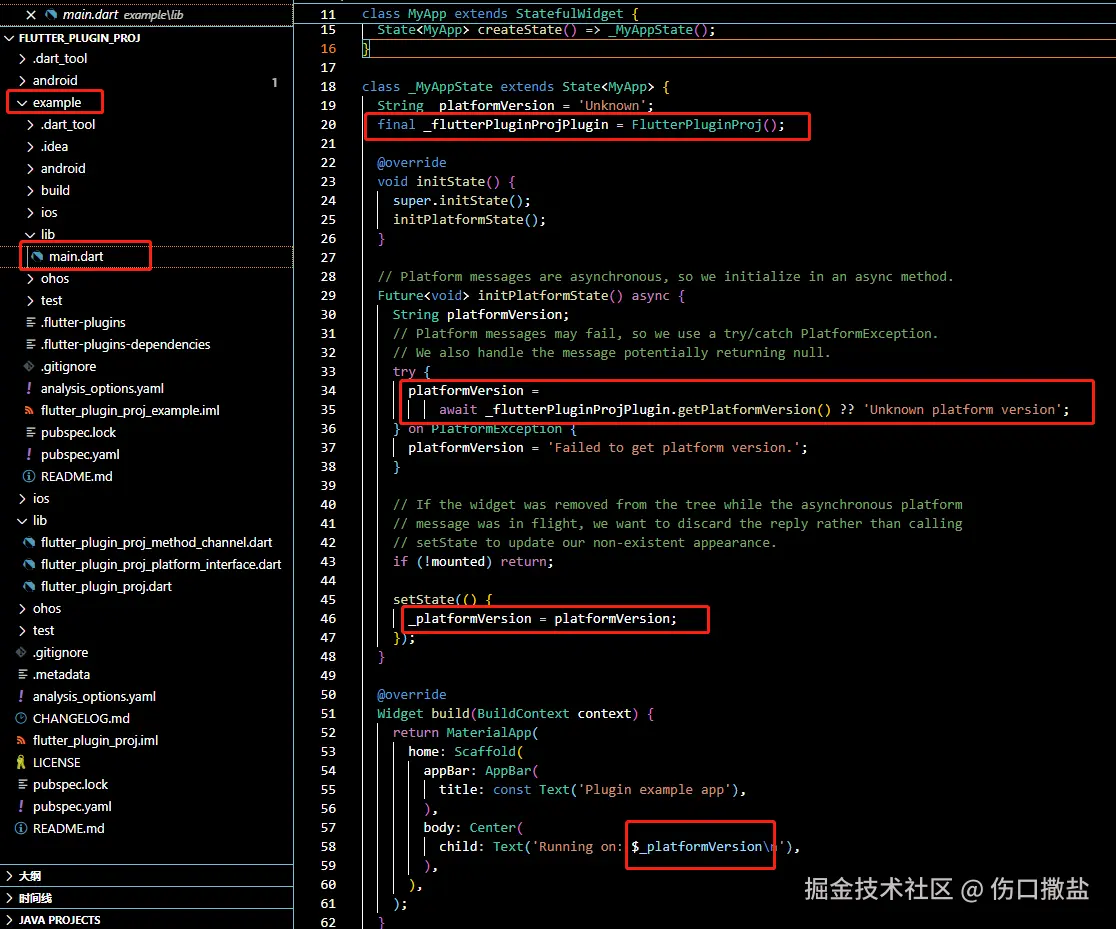Collapse the example folder chevron
Viewport: 1116px width, 929px height.
[x=22, y=103]
